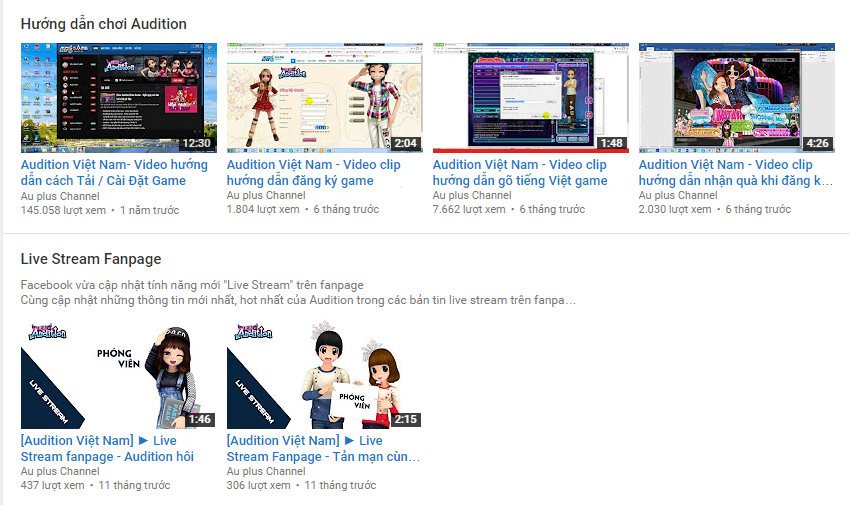Click the '7.662 lượt xem' view count
Screen dimensions: 850x505
pyautogui.click(x=469, y=209)
